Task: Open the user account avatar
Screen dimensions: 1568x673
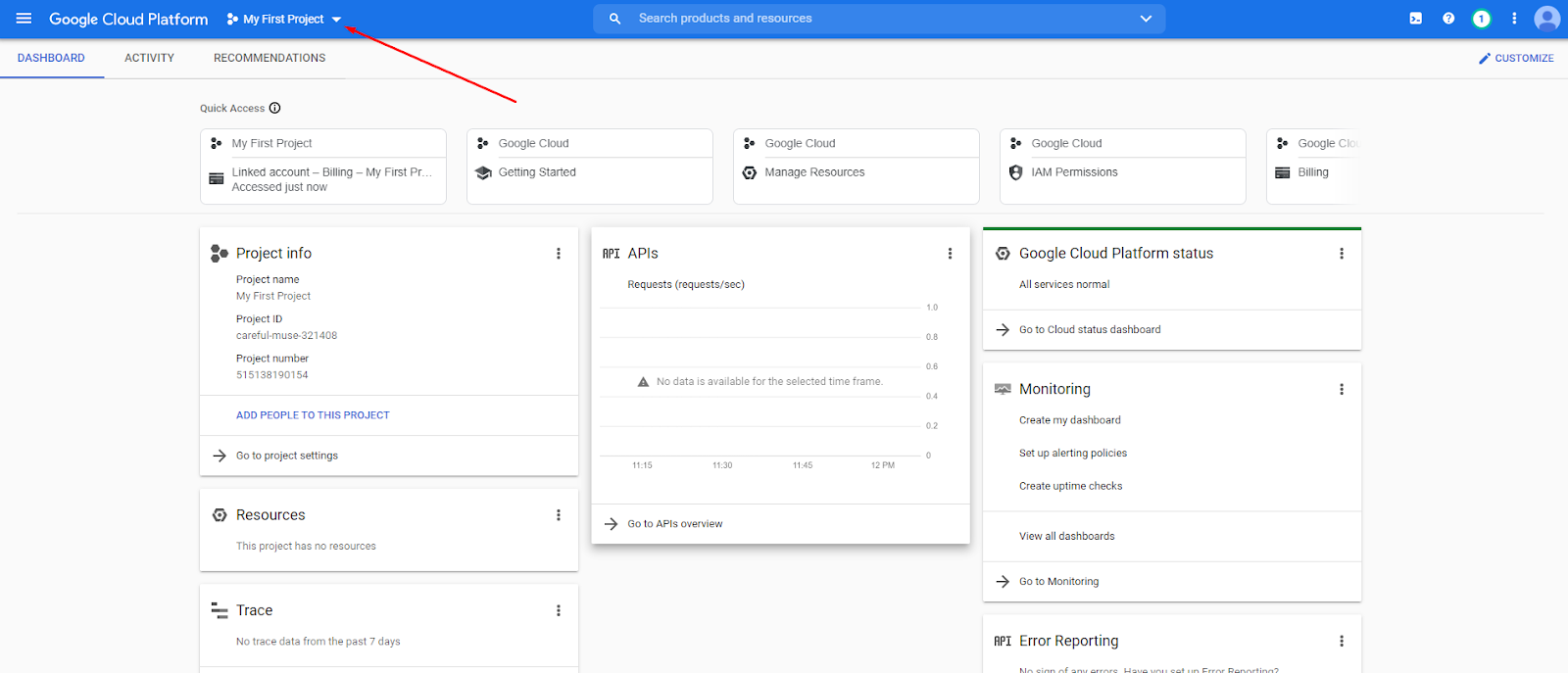Action: pyautogui.click(x=1546, y=19)
